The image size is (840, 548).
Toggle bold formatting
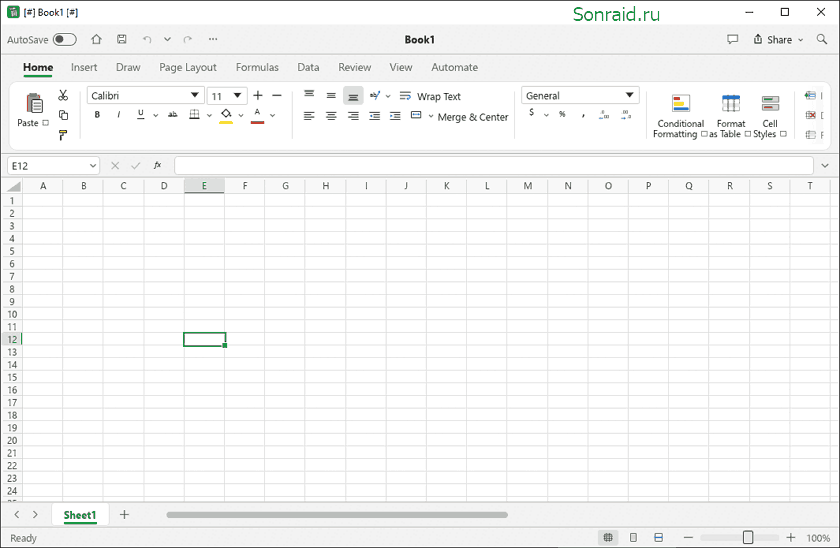(x=97, y=115)
